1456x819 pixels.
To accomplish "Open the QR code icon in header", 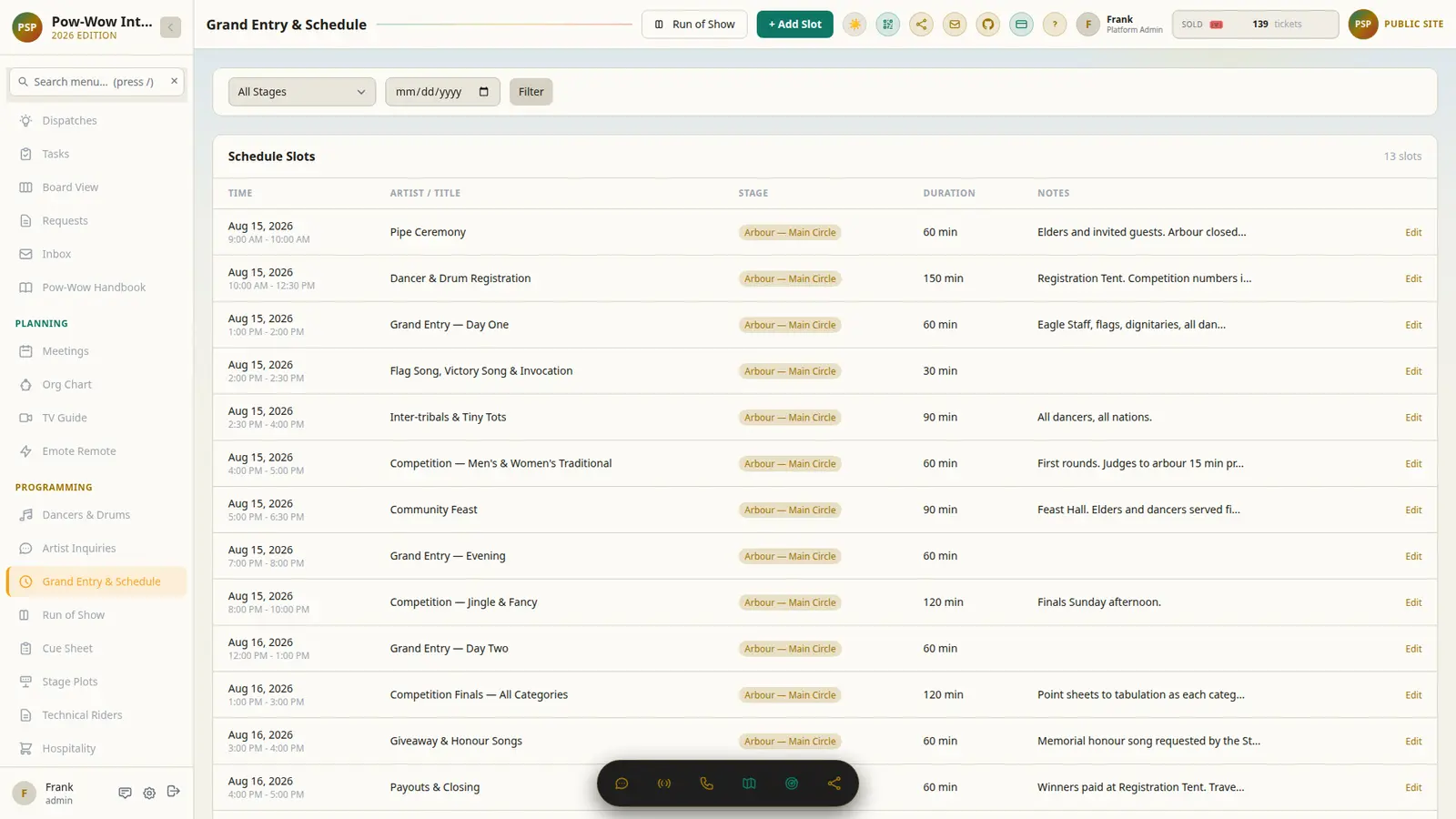I will (x=888, y=25).
